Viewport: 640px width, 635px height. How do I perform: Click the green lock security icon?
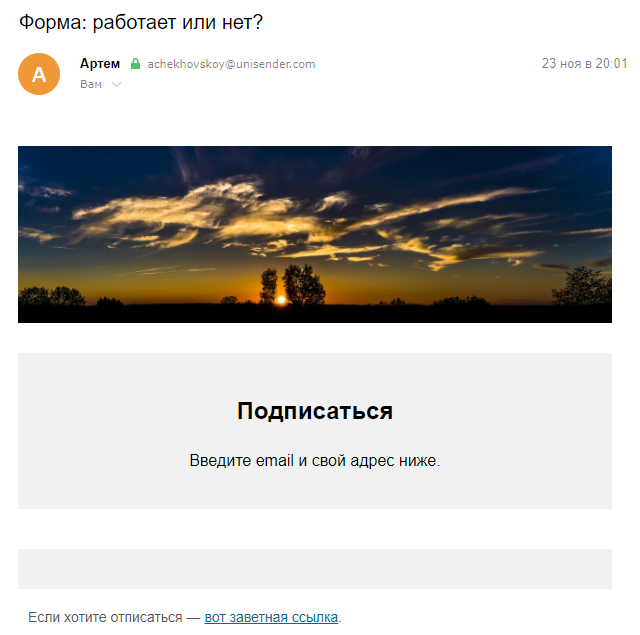point(135,64)
